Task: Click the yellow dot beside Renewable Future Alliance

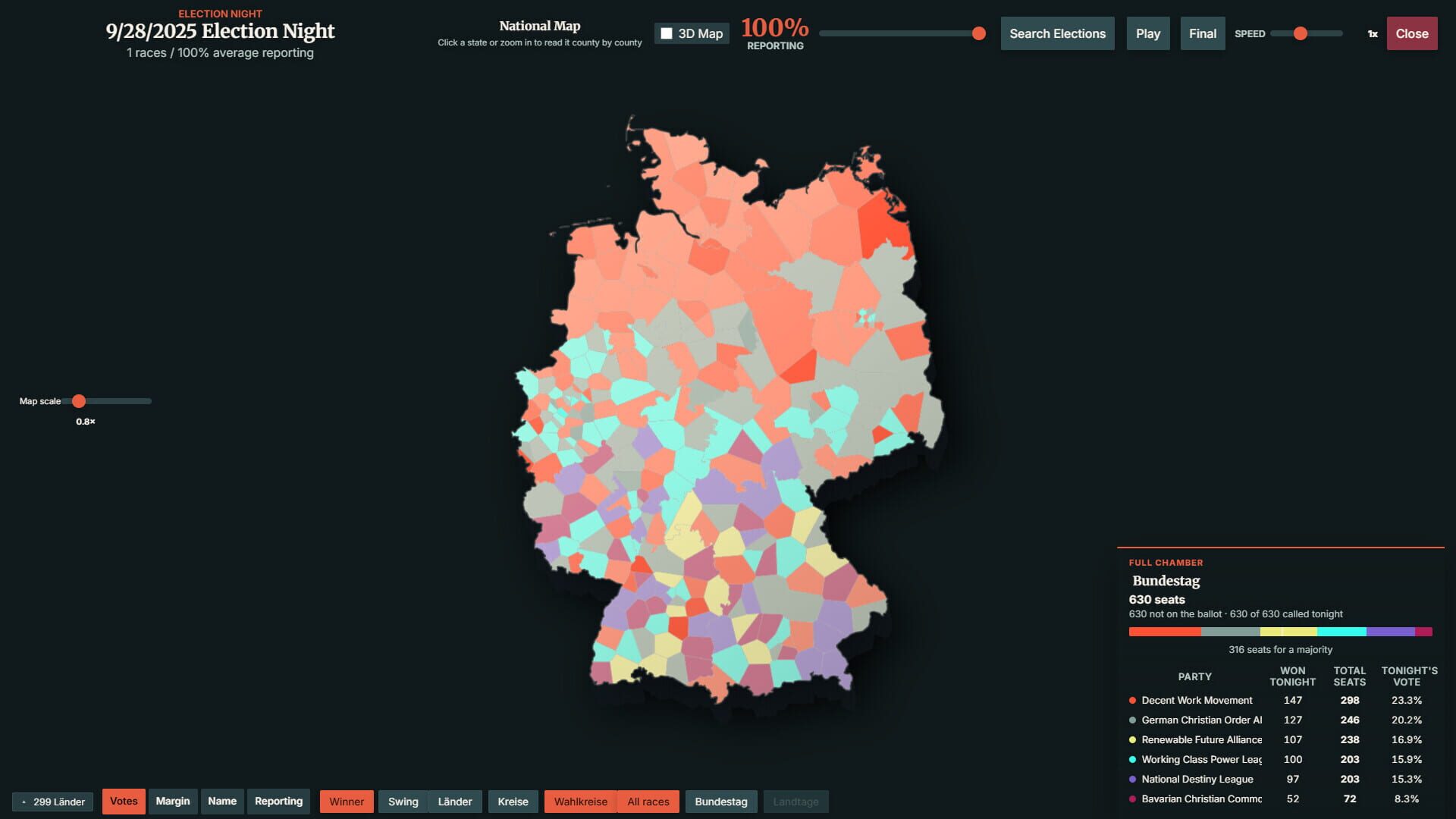Action: click(1133, 740)
